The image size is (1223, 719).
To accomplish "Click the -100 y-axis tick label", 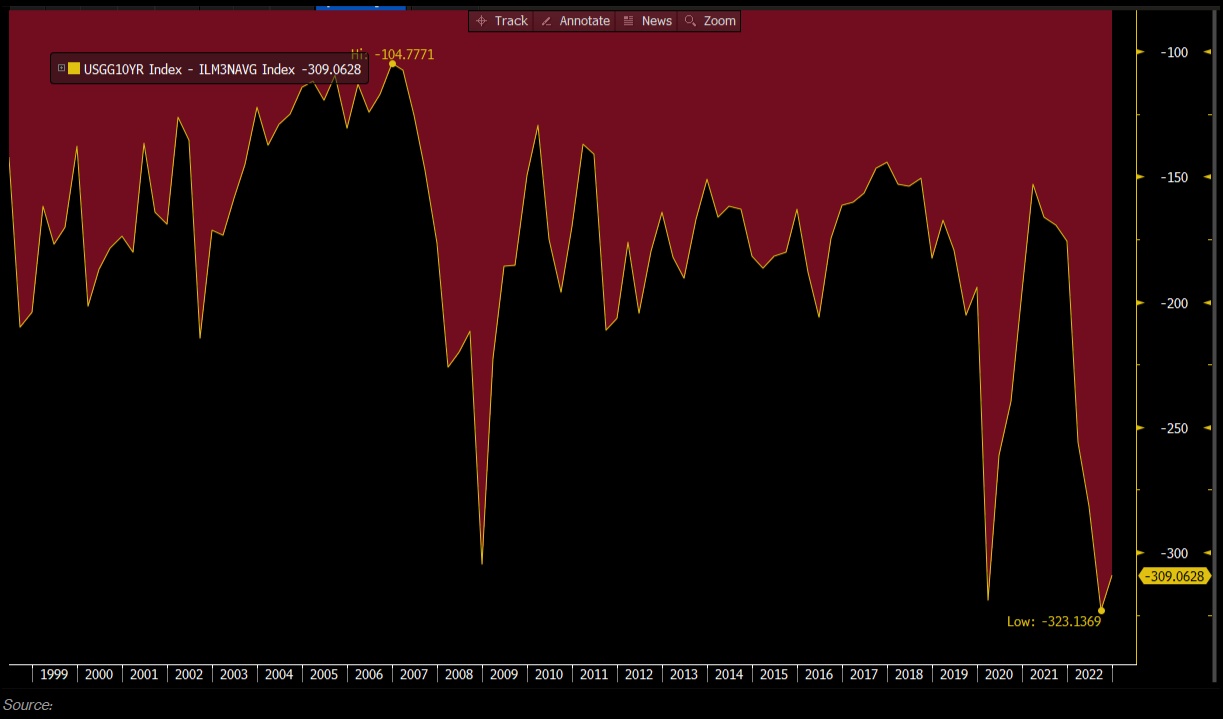I will click(x=1171, y=52).
